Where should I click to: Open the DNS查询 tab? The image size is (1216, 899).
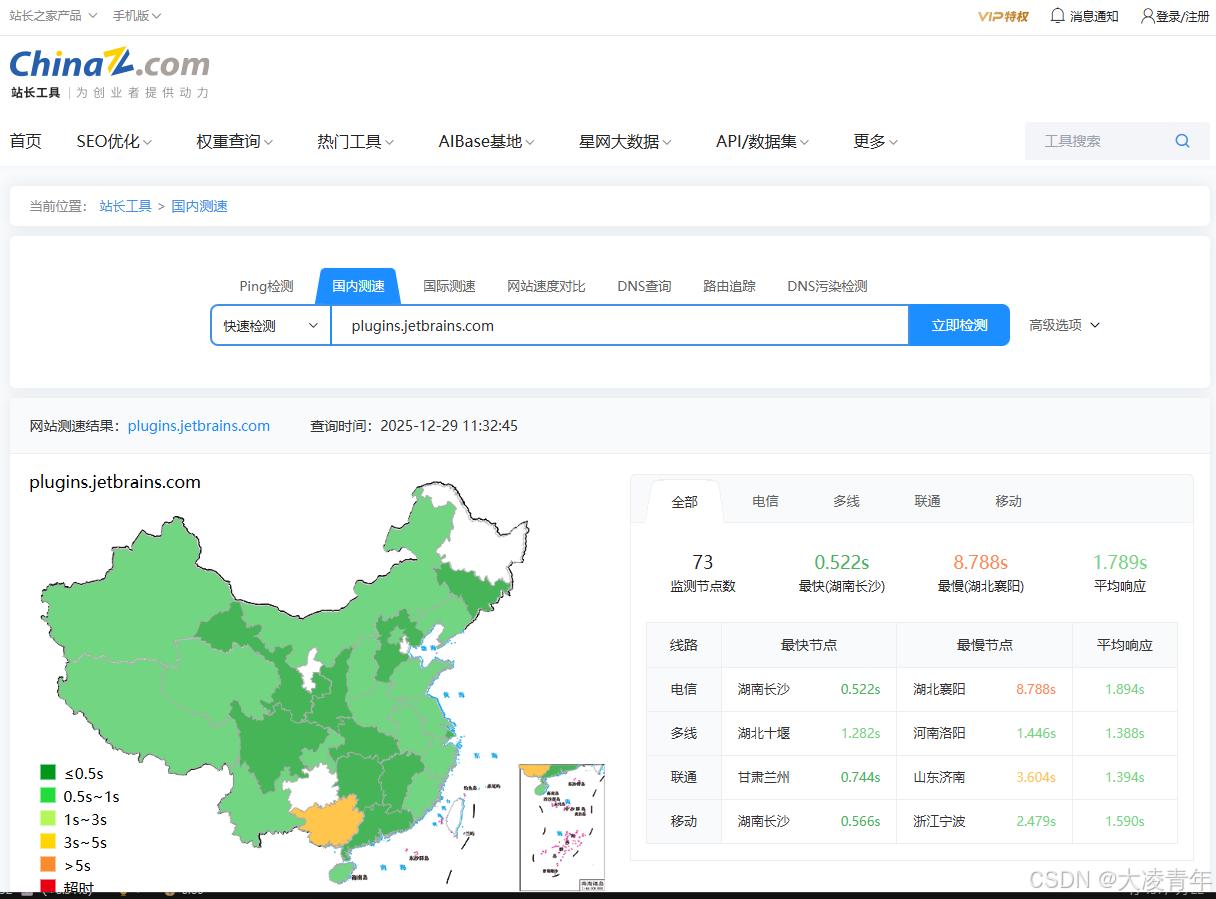click(x=644, y=285)
